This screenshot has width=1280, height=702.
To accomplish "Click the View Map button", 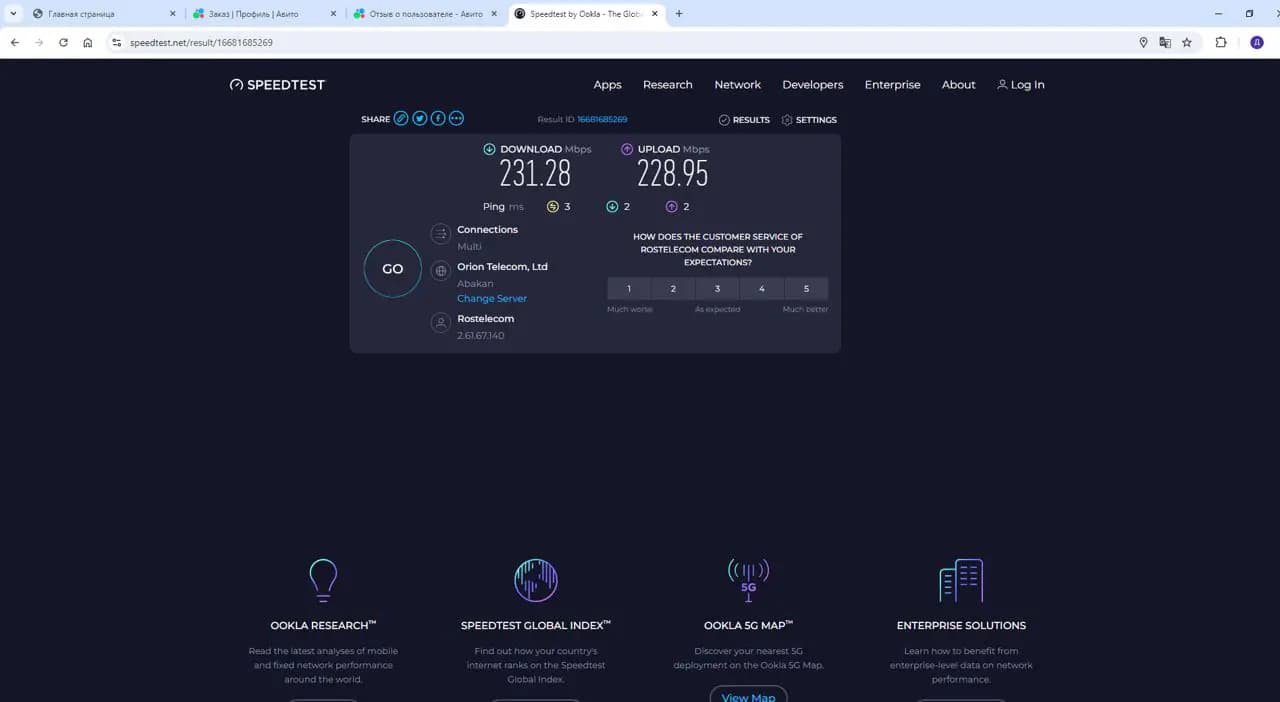I will coord(748,697).
